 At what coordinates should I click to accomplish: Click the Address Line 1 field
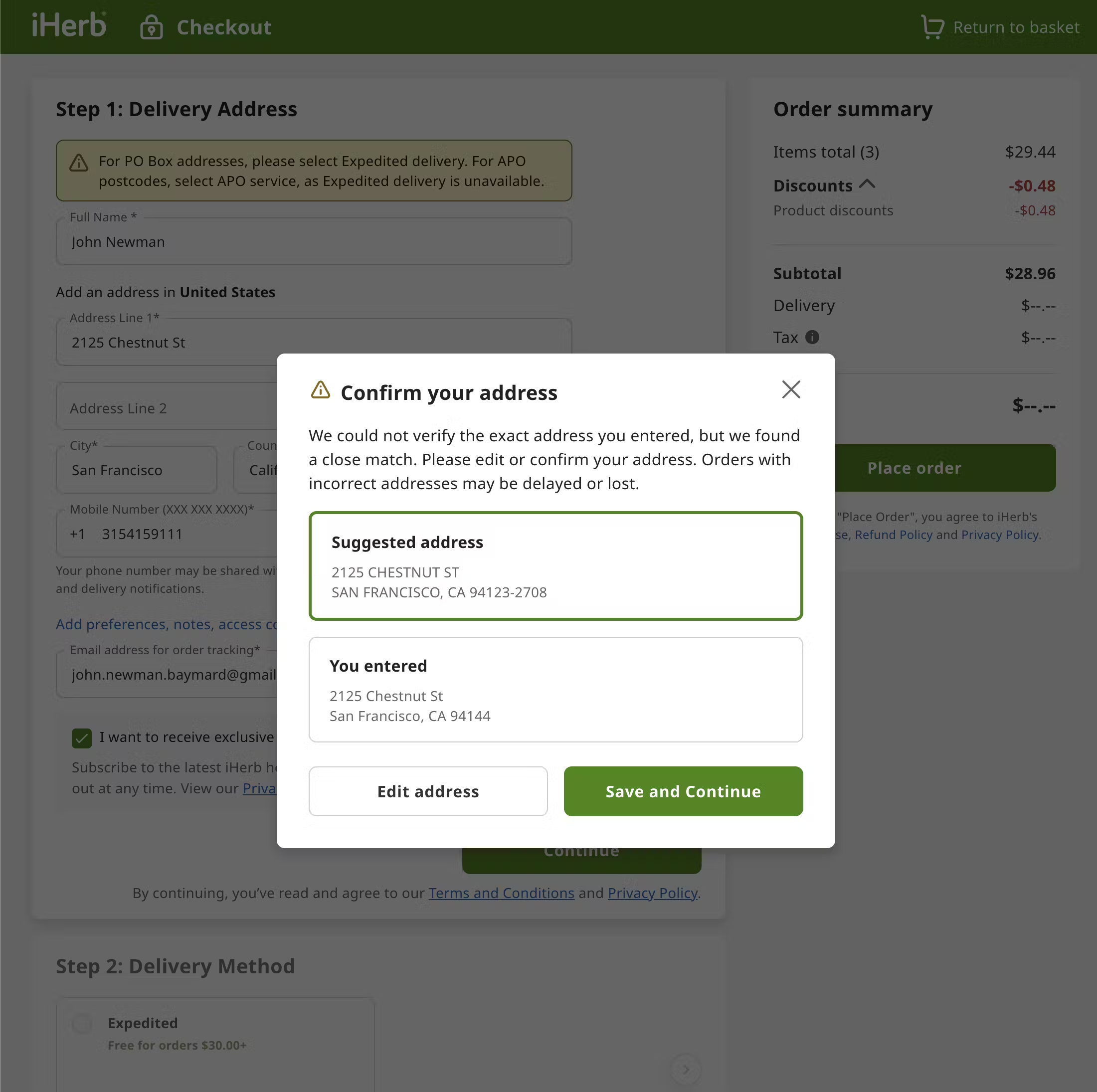coord(171,343)
